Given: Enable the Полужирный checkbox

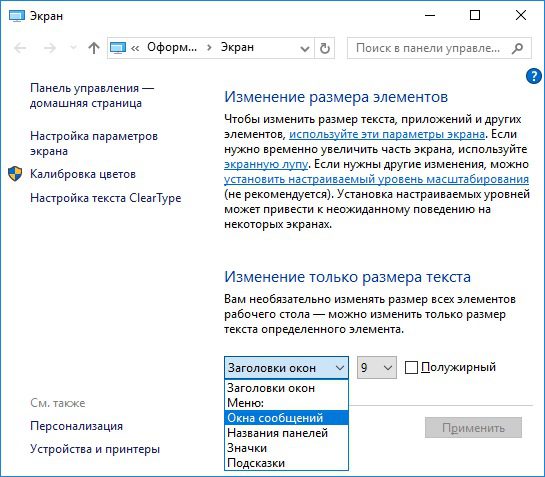Looking at the screenshot, I should click(411, 367).
